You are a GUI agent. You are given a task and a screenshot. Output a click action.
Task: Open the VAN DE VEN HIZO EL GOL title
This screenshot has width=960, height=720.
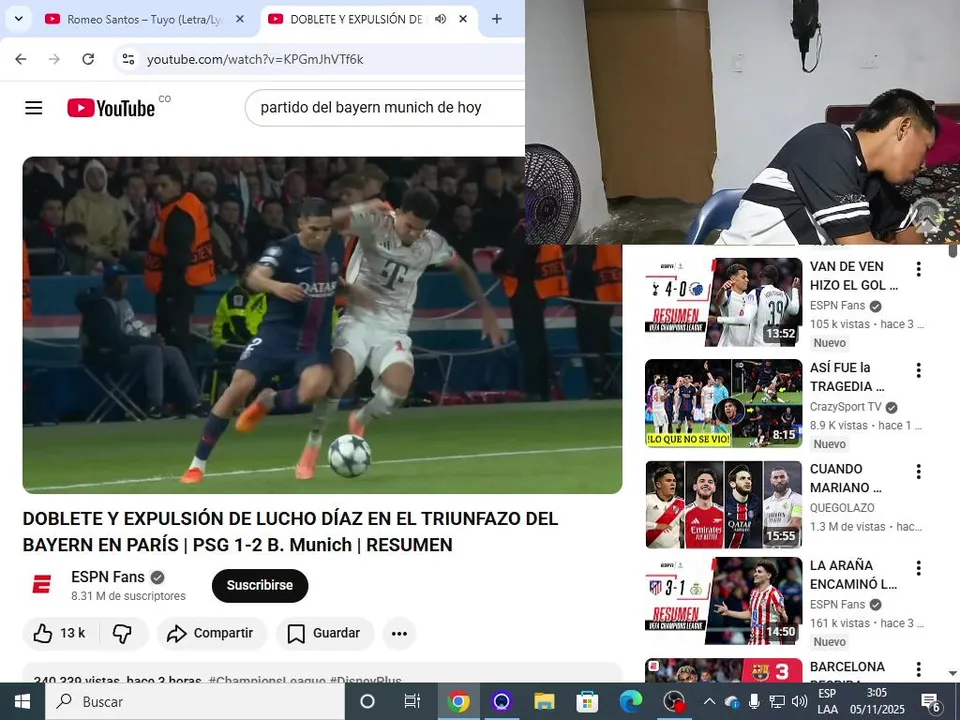point(853,276)
